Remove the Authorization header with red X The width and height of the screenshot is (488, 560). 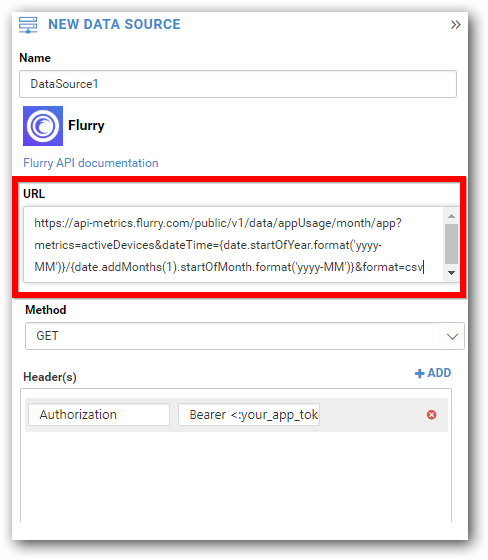[431, 415]
